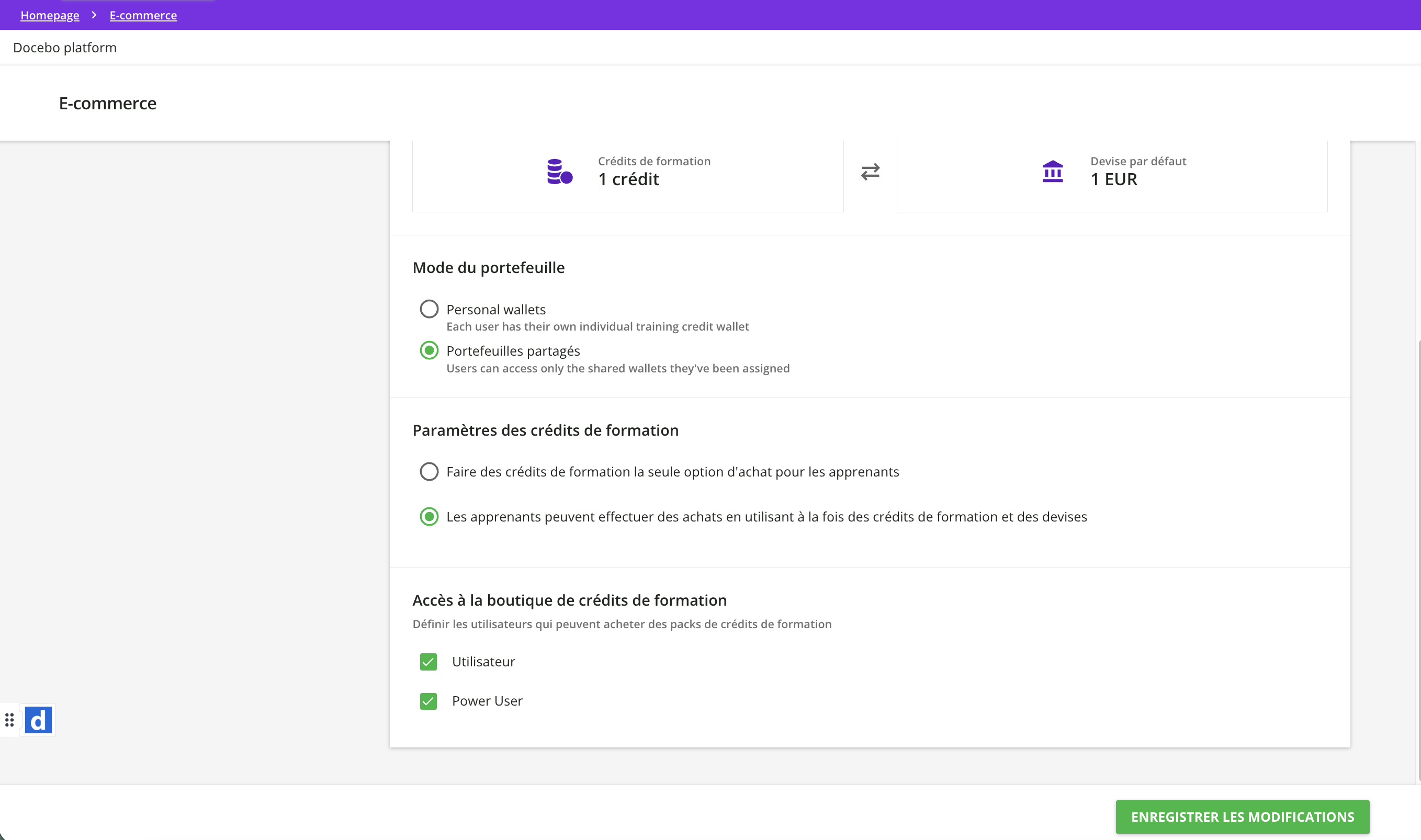Viewport: 1421px width, 840px height.
Task: Click Enregistrer les modifications button
Action: coord(1242,817)
